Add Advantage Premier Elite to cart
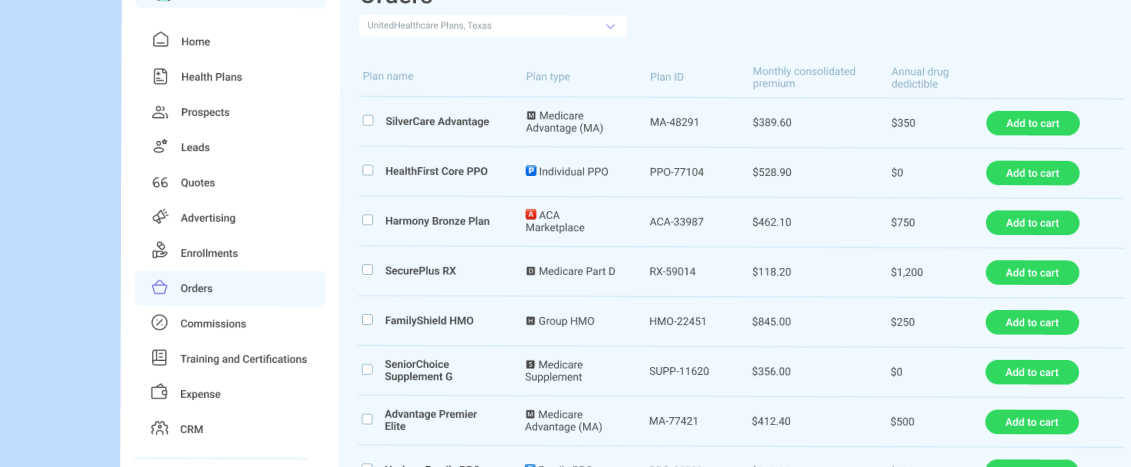 [1032, 422]
